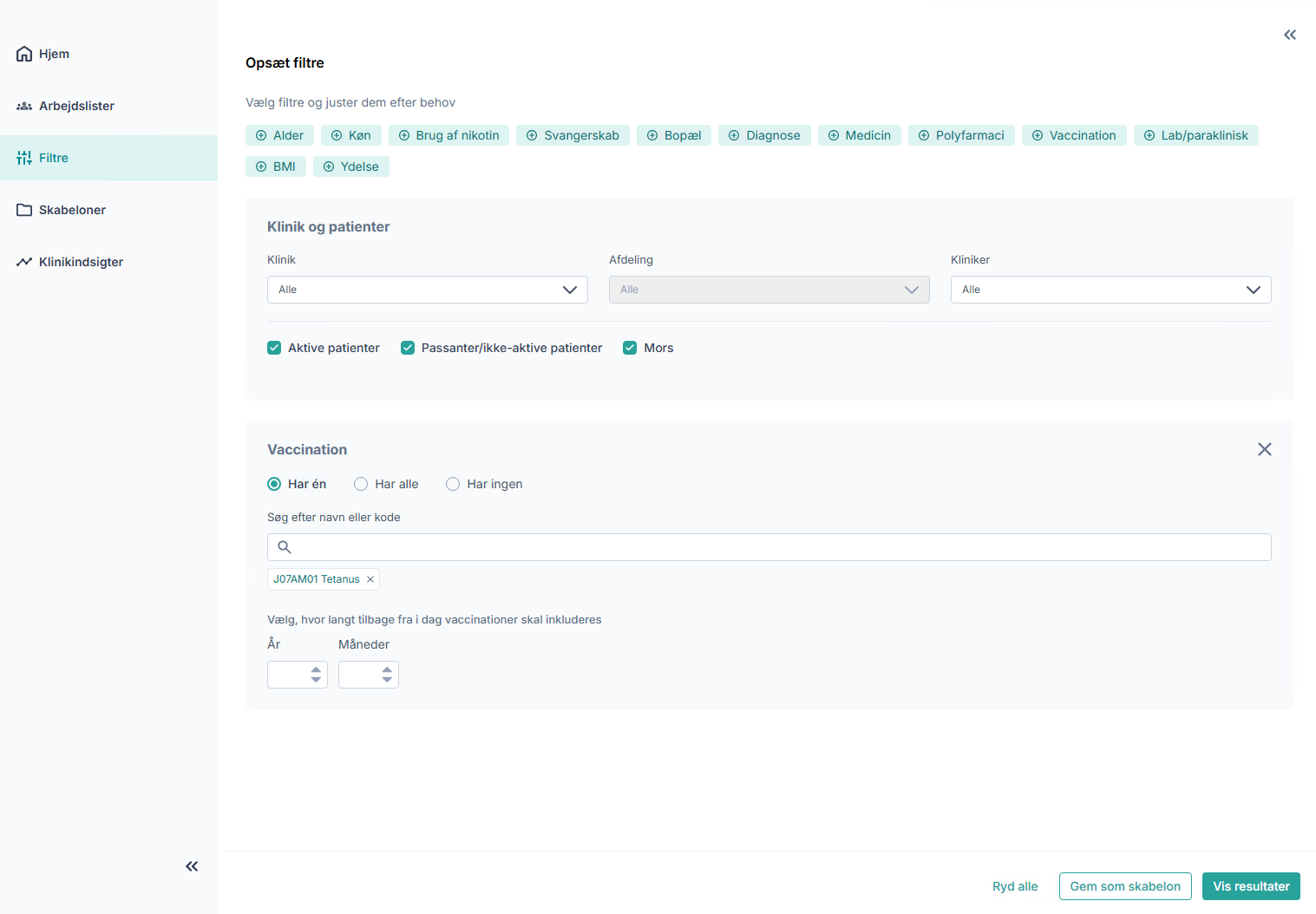Select Filtre in the sidebar
Image resolution: width=1316 pixels, height=914 pixels.
pyautogui.click(x=108, y=158)
